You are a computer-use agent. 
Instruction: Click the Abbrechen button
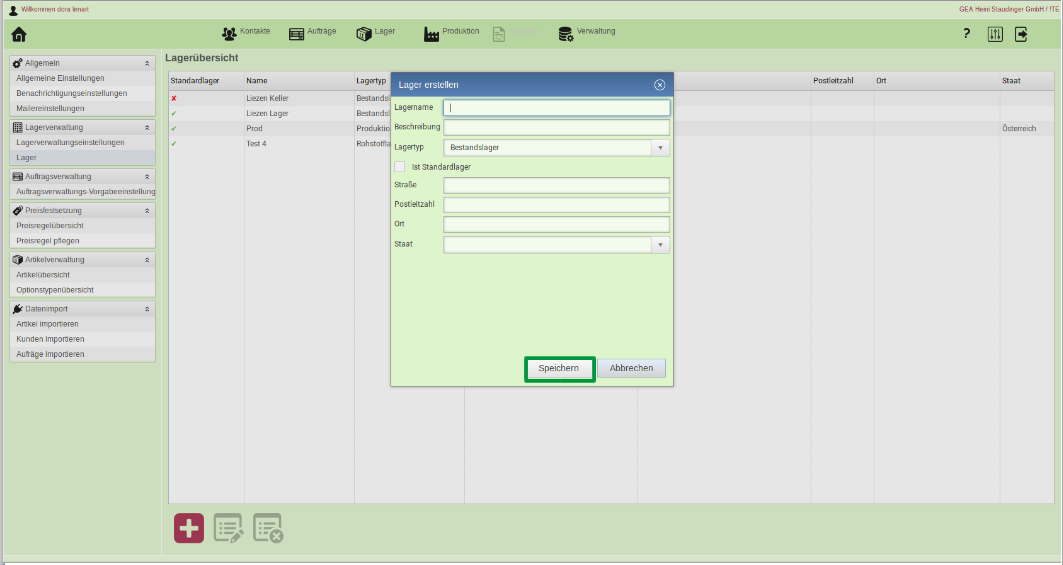(x=631, y=368)
